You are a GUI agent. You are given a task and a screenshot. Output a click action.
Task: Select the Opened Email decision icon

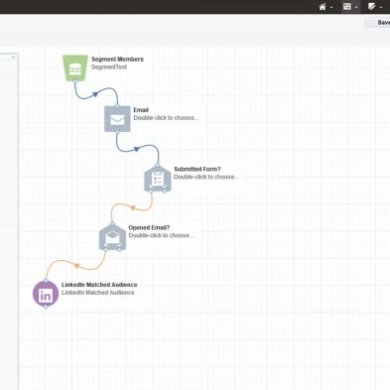[x=112, y=238]
